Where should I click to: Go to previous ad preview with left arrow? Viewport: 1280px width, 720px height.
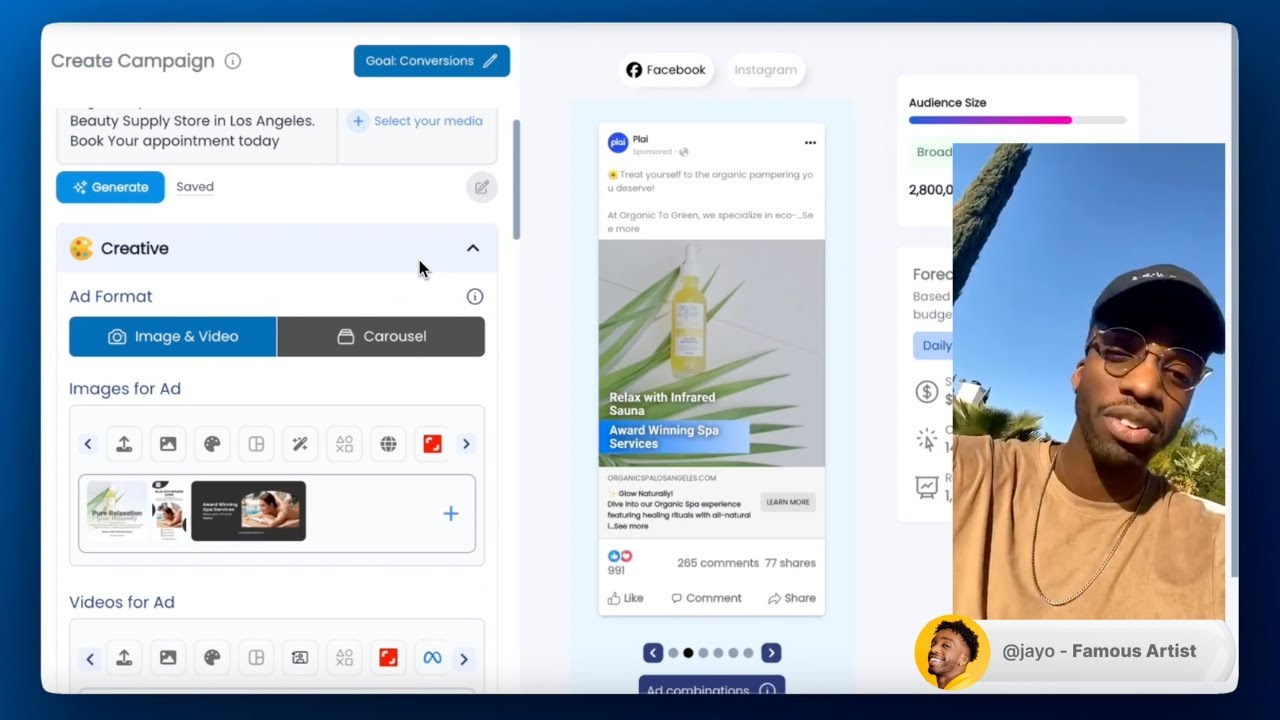[653, 653]
